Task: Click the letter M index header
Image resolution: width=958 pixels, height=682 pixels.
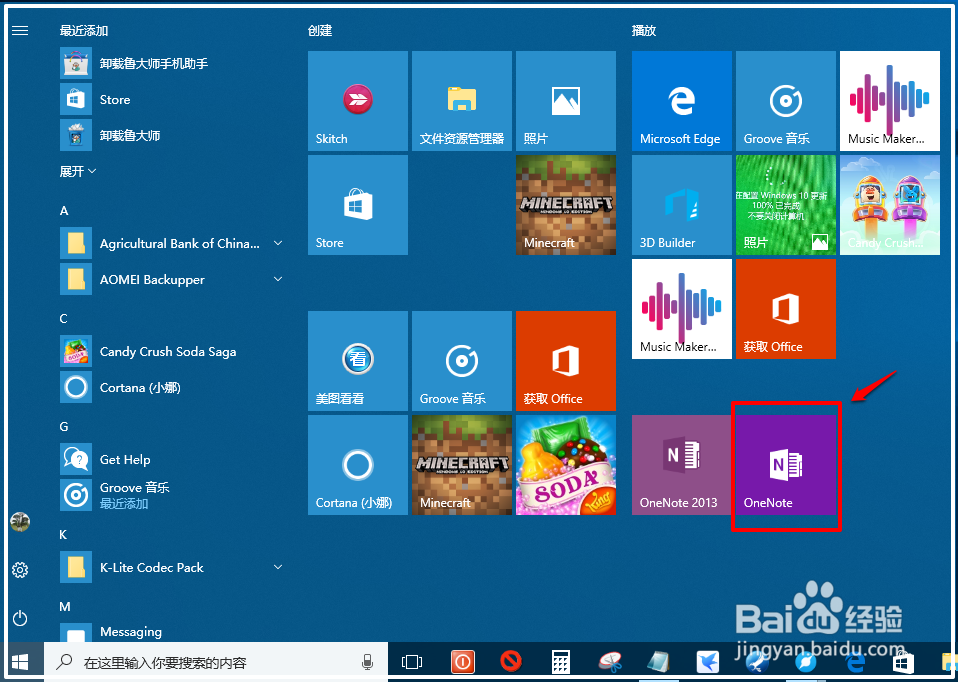Action: coord(65,607)
